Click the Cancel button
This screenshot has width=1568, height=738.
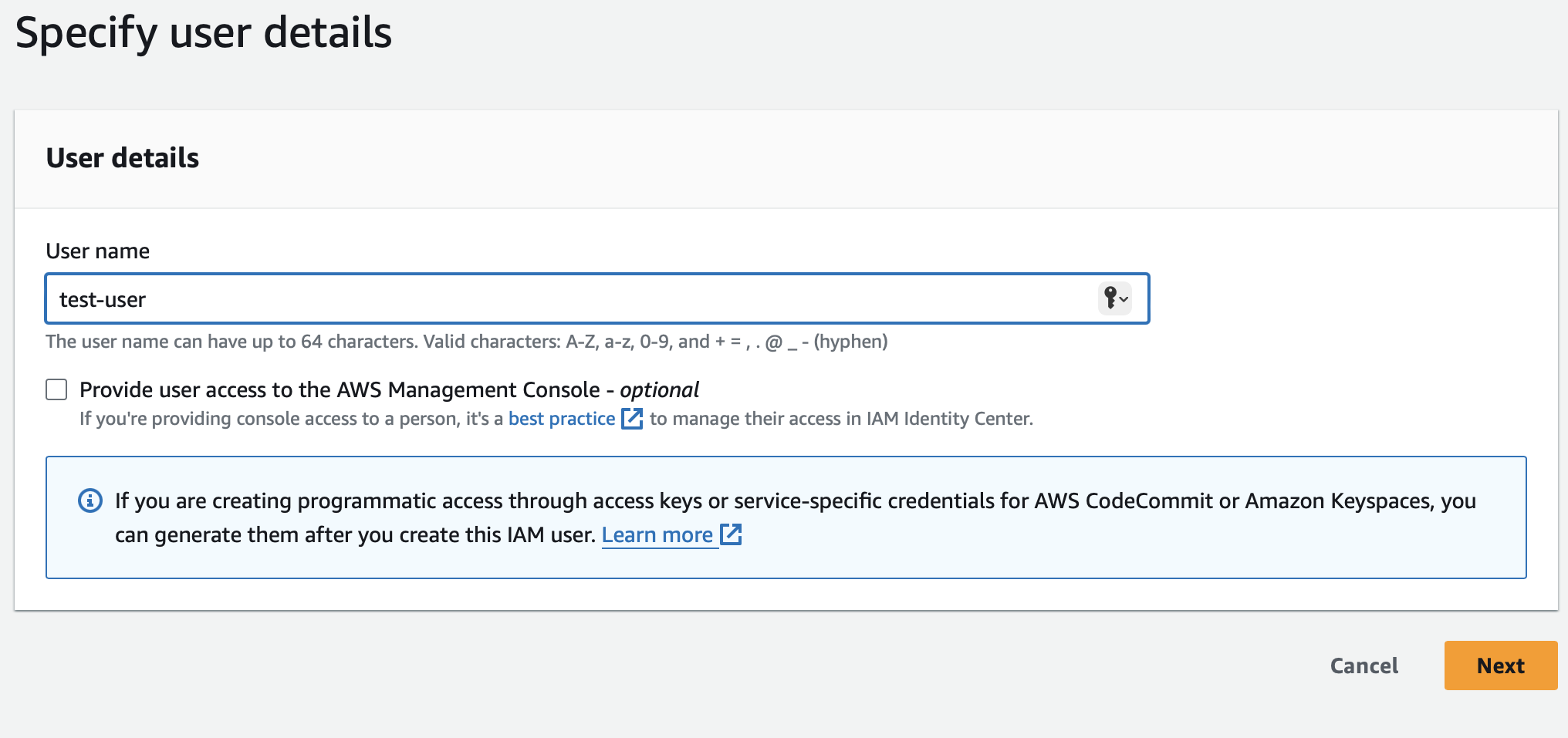[1364, 666]
